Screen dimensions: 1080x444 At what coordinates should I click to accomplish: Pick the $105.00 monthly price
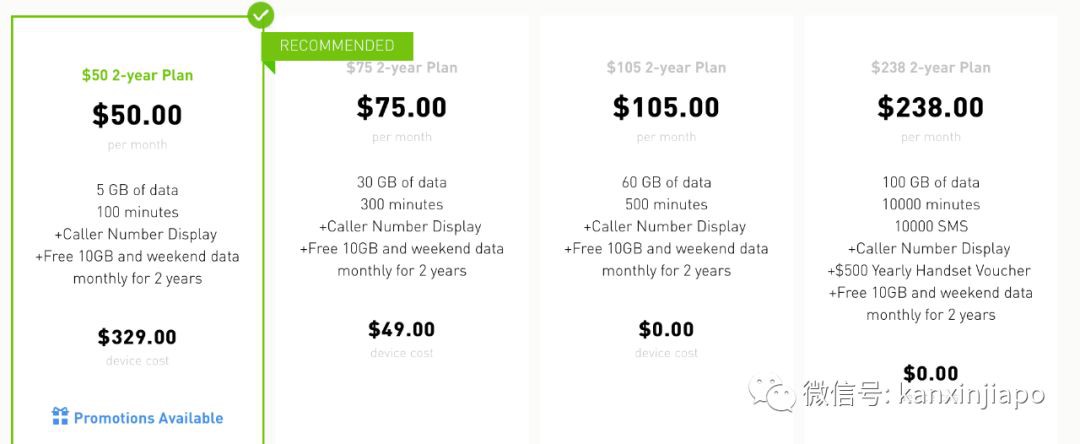click(666, 107)
